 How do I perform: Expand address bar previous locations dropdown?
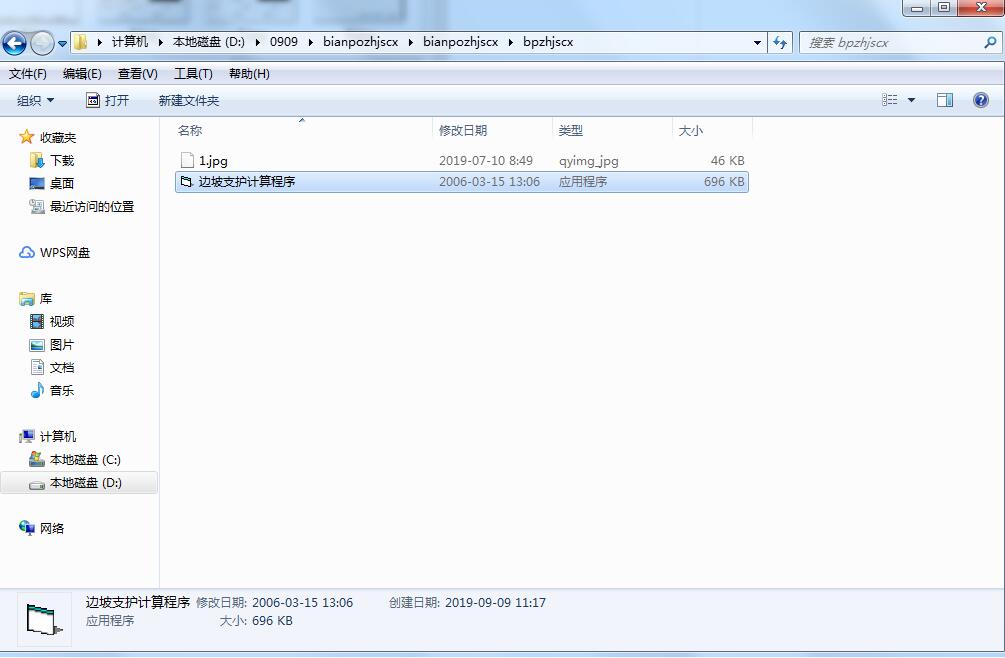[x=757, y=43]
